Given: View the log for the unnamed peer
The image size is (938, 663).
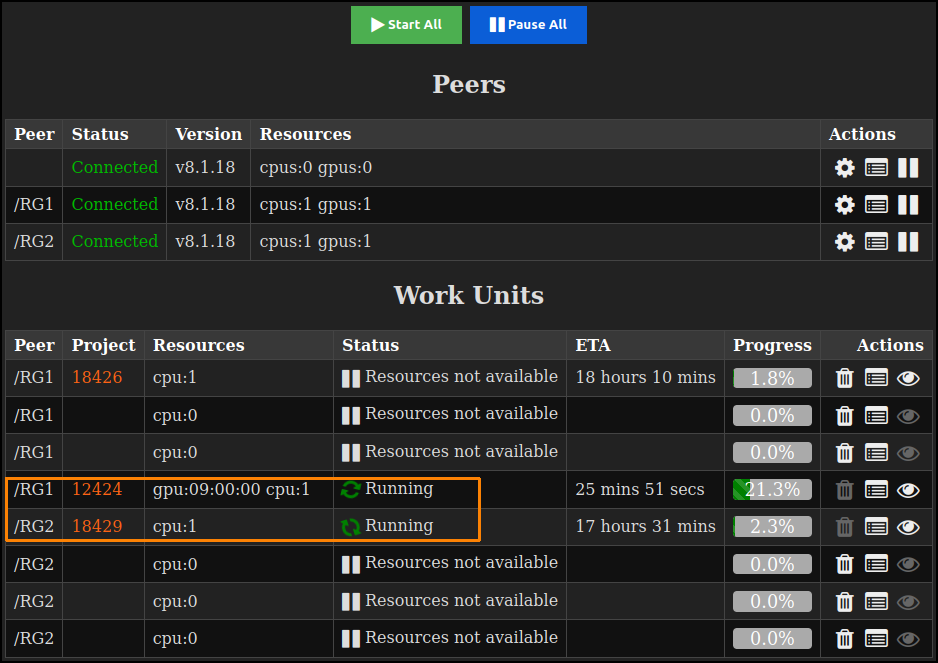Looking at the screenshot, I should coord(876,167).
